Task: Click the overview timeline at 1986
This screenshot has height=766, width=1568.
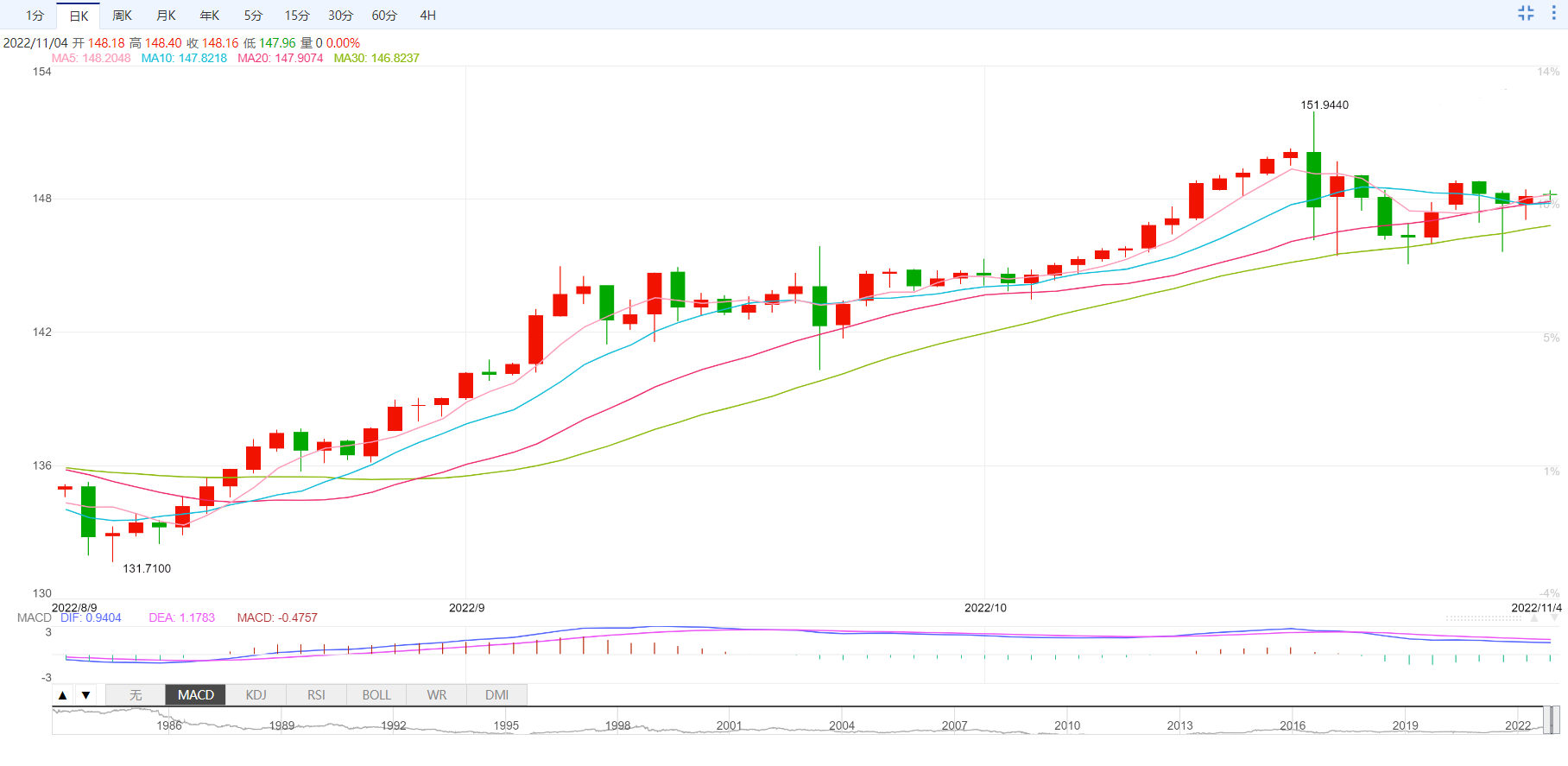Action: tap(169, 725)
